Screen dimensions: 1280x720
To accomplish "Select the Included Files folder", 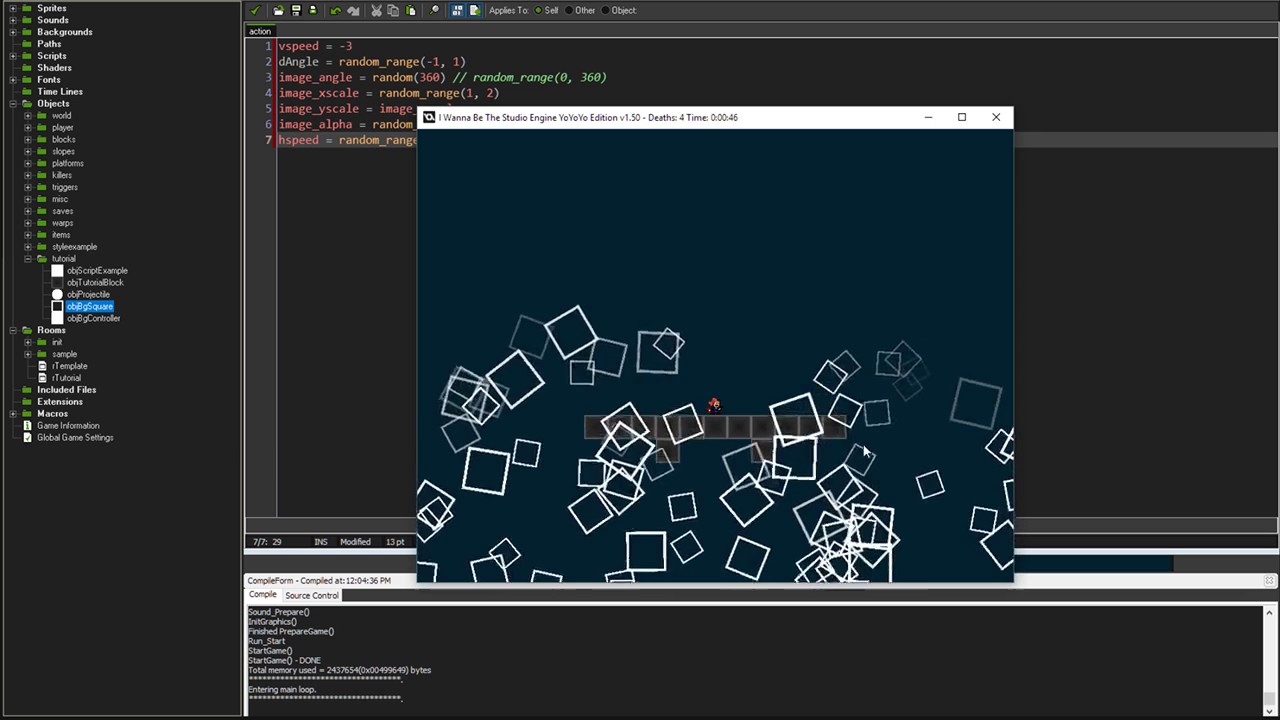I will tap(66, 390).
